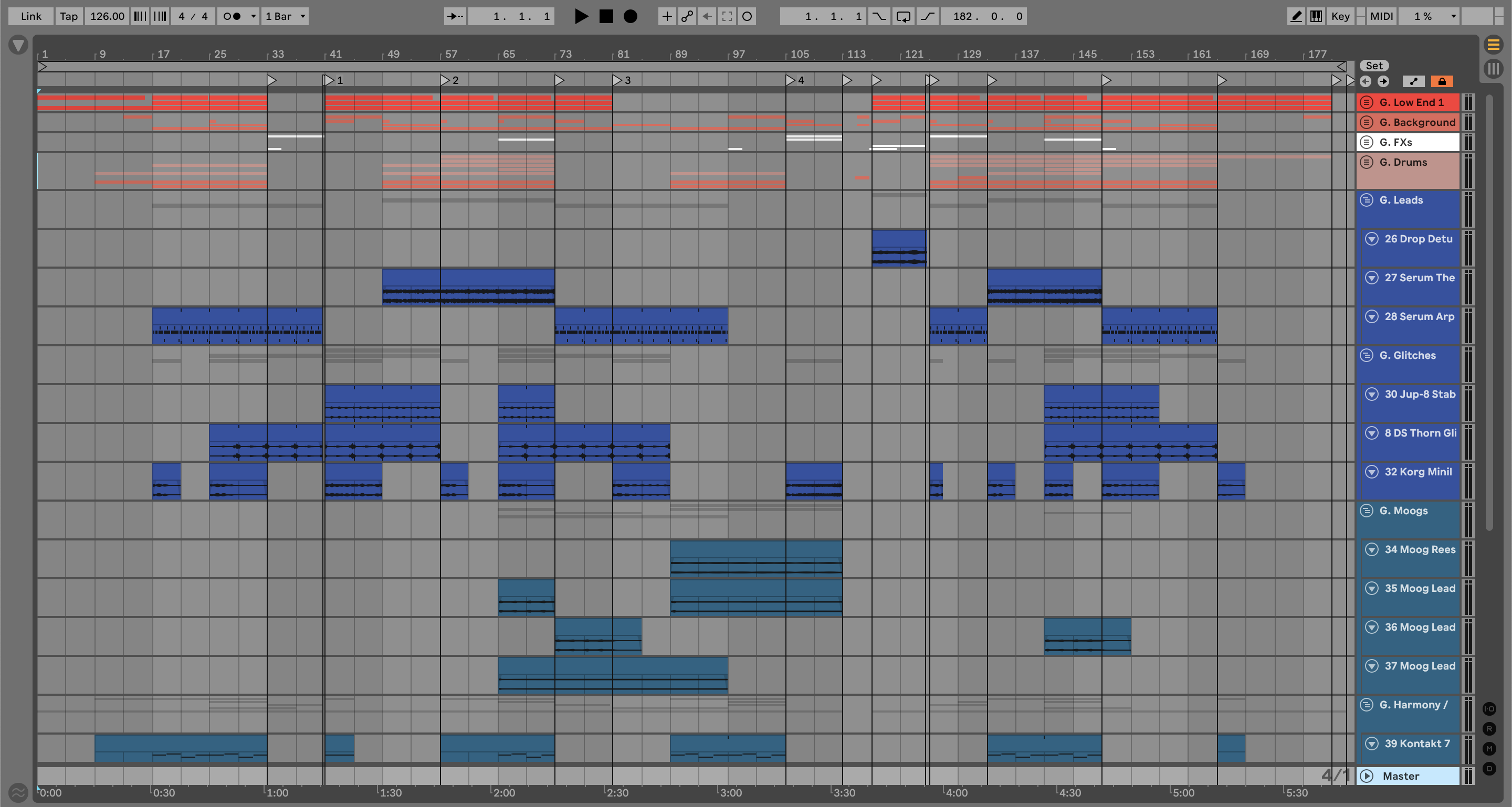This screenshot has height=807, width=1512.
Task: Click the Lock Envelopes padlock icon
Action: pyautogui.click(x=1442, y=81)
